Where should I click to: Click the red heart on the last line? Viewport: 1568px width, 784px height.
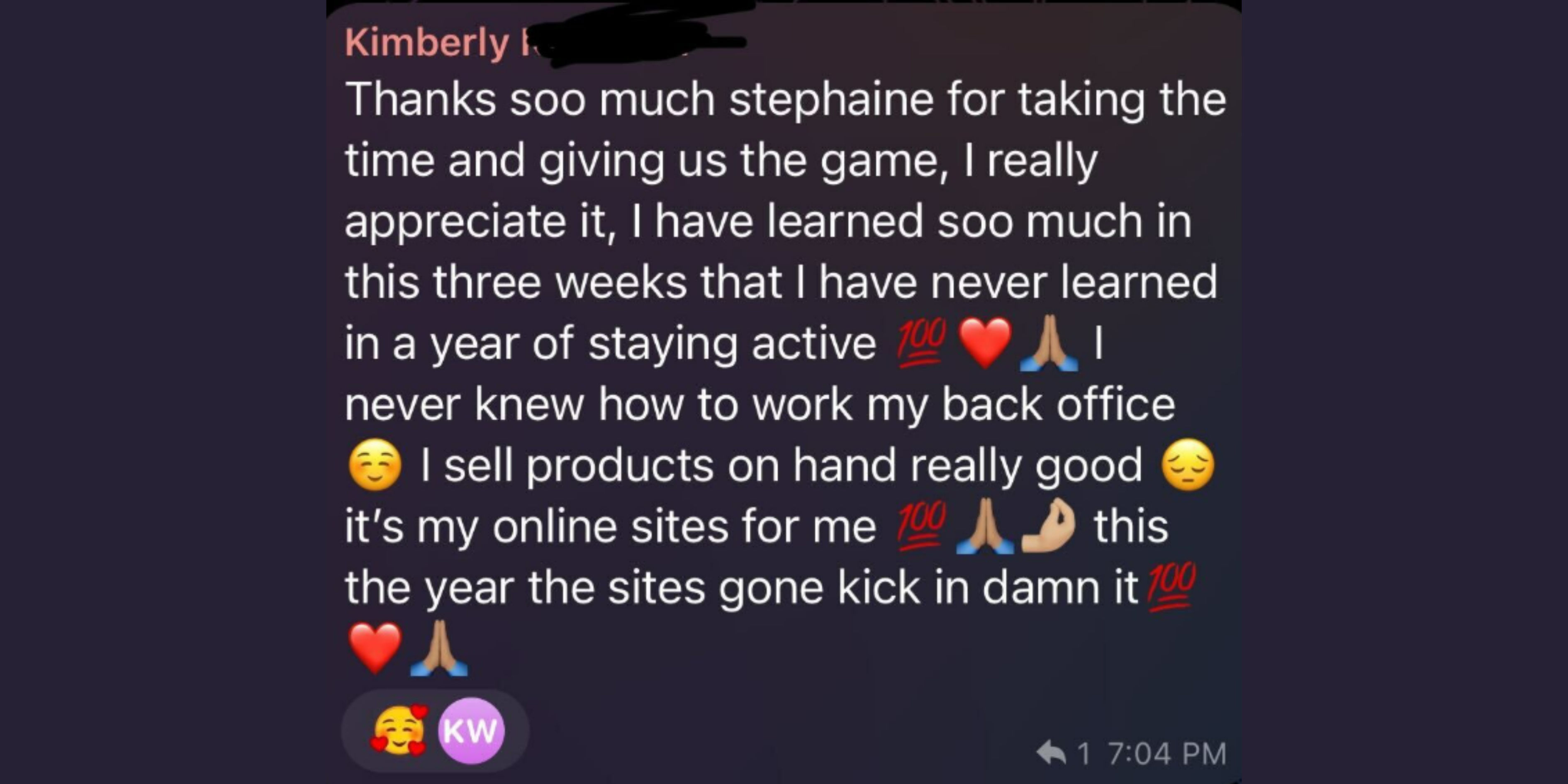click(375, 647)
